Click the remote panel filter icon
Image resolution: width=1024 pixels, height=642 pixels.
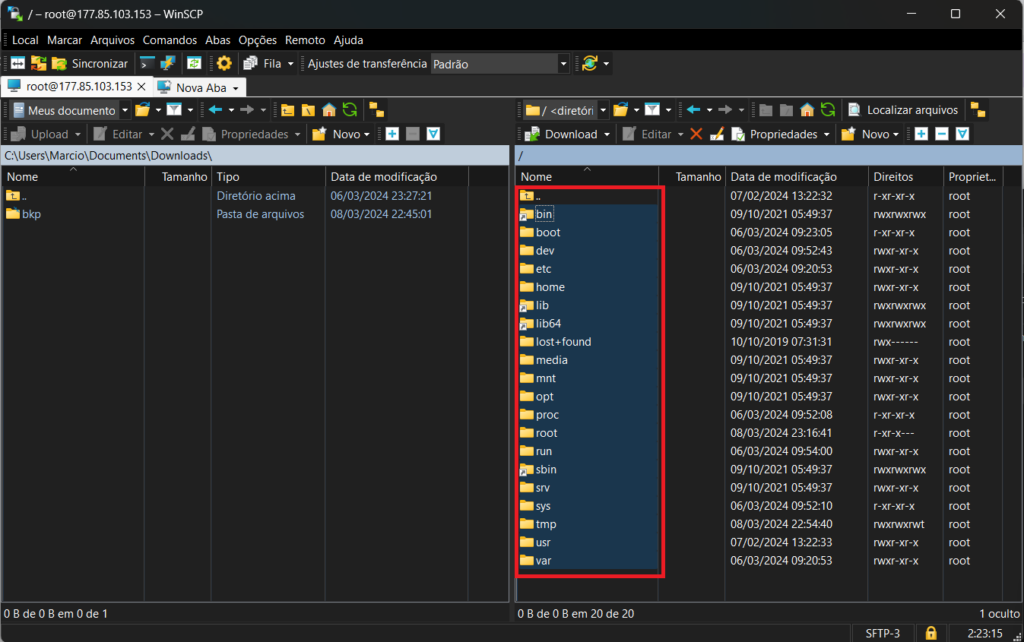[652, 110]
